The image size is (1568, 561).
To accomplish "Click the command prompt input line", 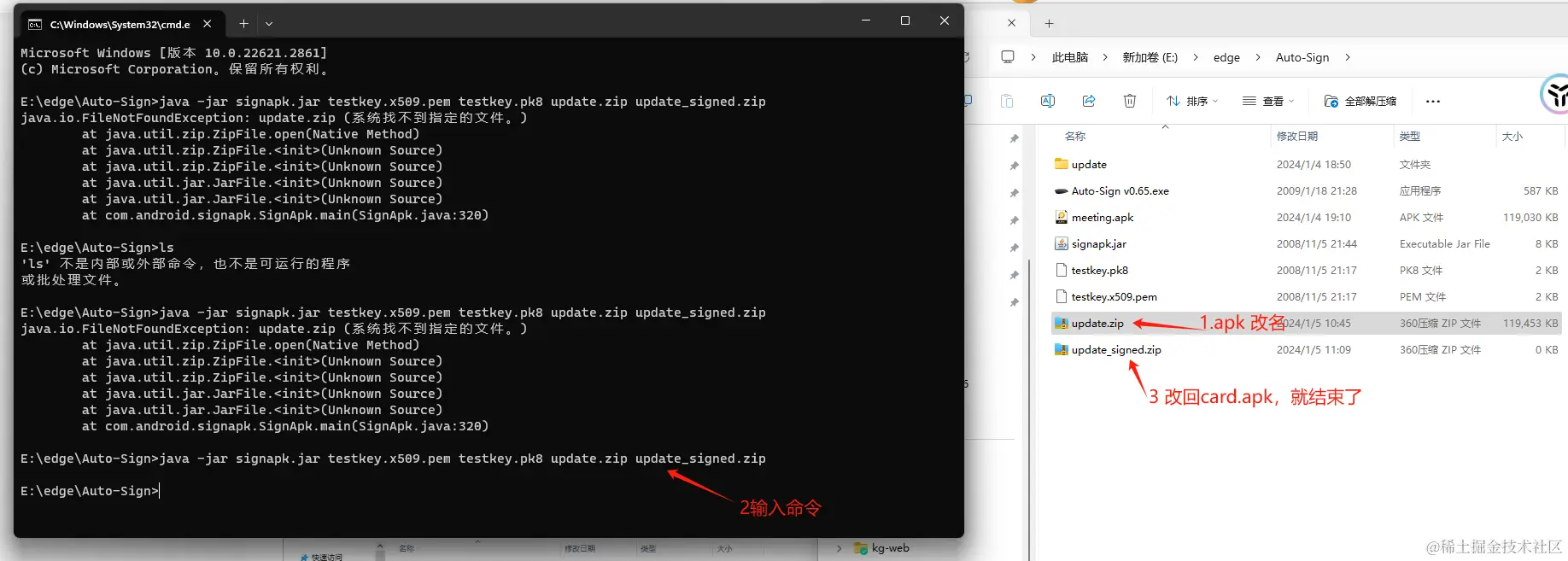I will coord(90,491).
